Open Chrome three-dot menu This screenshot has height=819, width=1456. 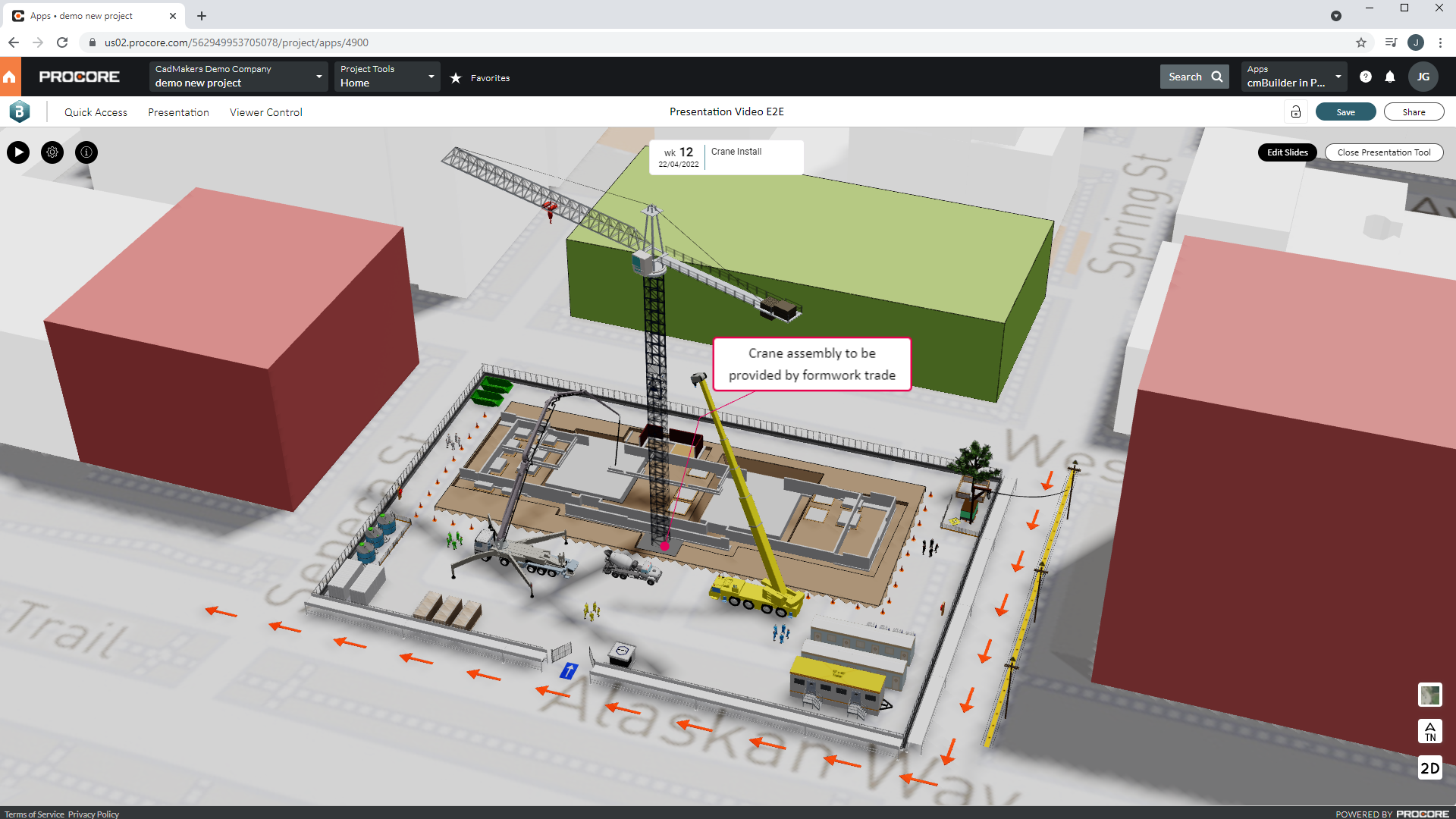[1440, 42]
